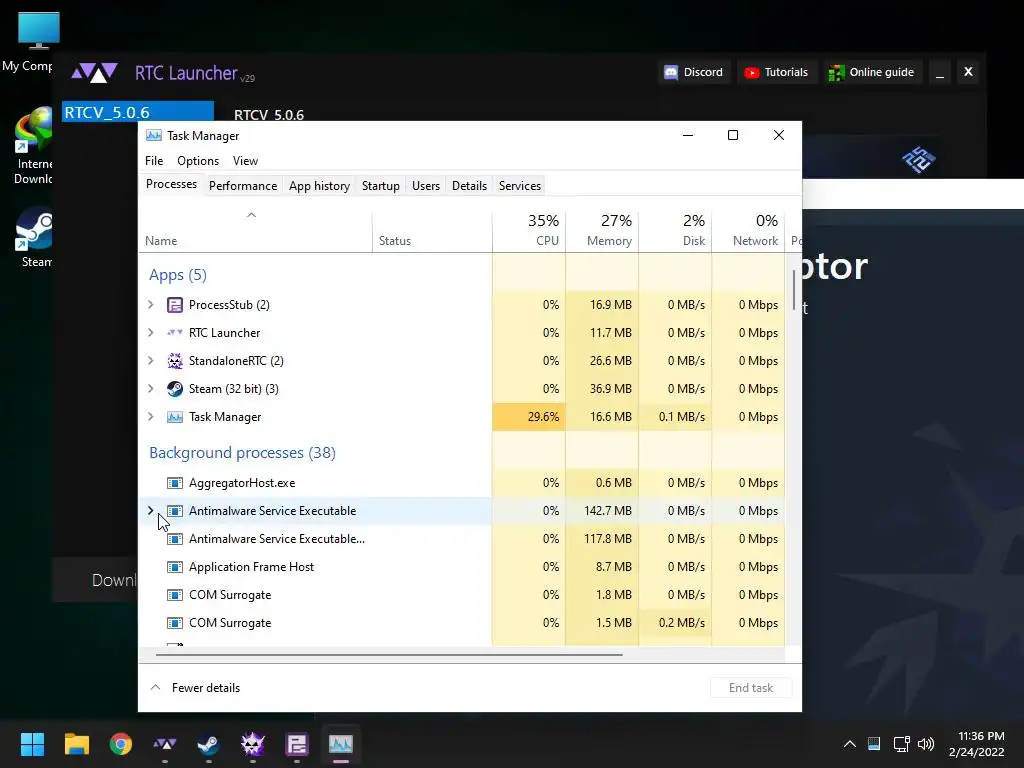Screen dimensions: 1024x768
Task: Expand the StandaloneRTC (2) process group
Action: [x=151, y=360]
